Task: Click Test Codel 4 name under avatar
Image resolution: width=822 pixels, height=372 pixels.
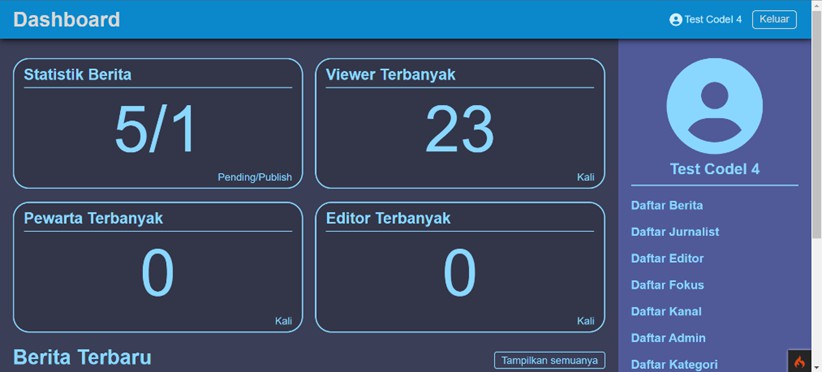Action: [x=715, y=169]
